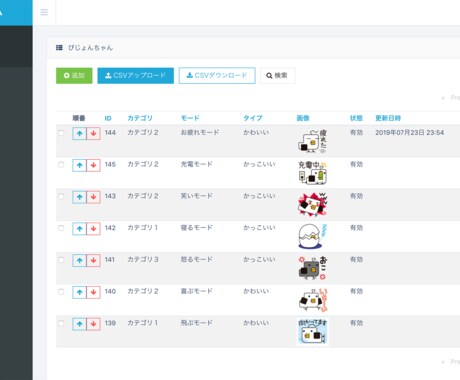Open the happy sticker image in row 140

click(x=313, y=300)
